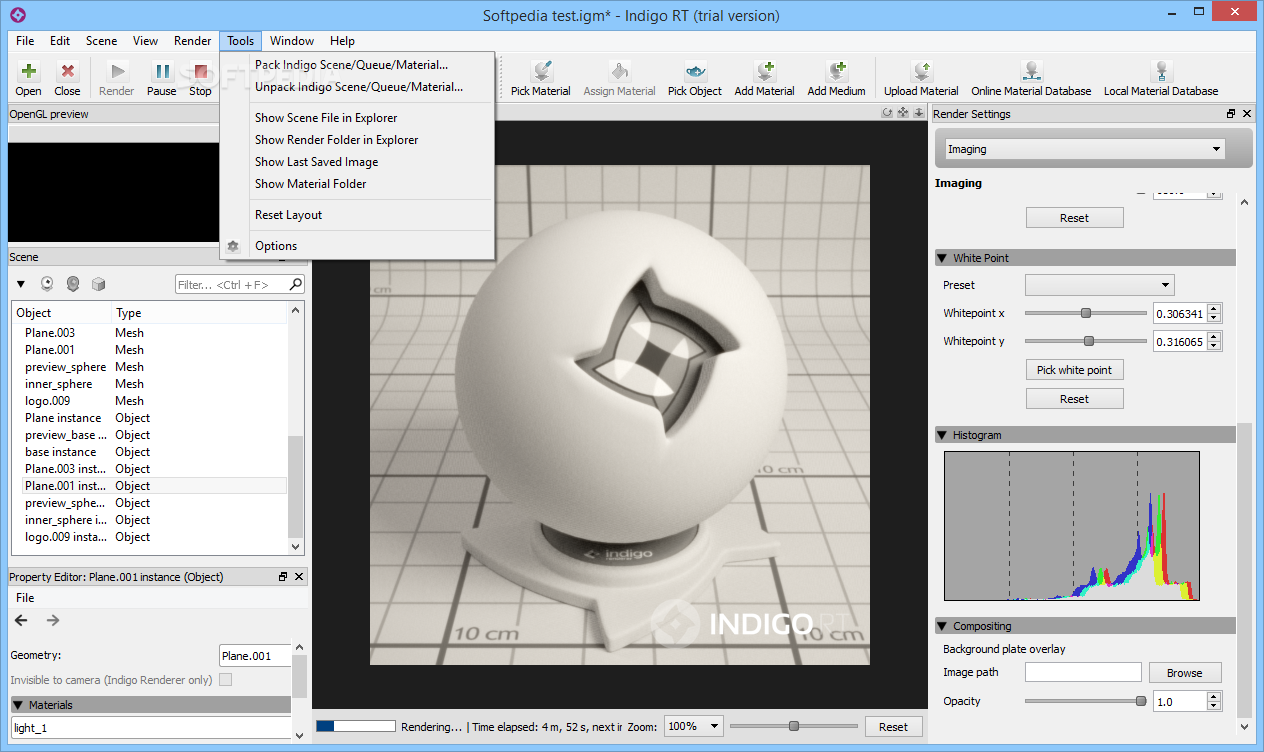The height and width of the screenshot is (752, 1264).
Task: Open the Zoom 100% dropdown
Action: pyautogui.click(x=694, y=727)
